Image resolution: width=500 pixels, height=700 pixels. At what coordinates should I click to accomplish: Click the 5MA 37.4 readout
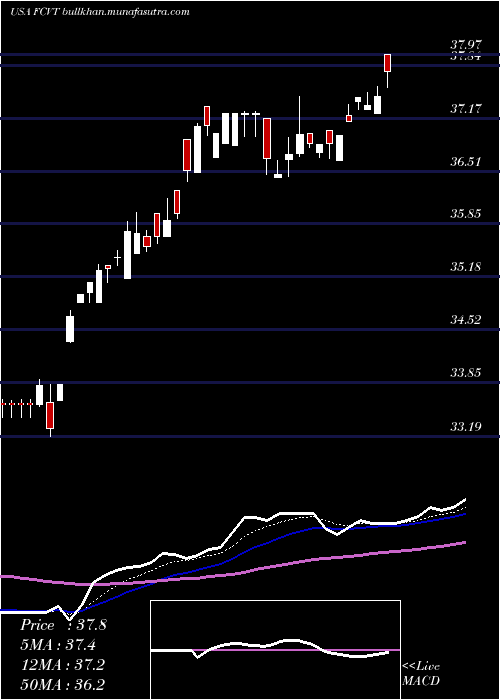coord(58,645)
